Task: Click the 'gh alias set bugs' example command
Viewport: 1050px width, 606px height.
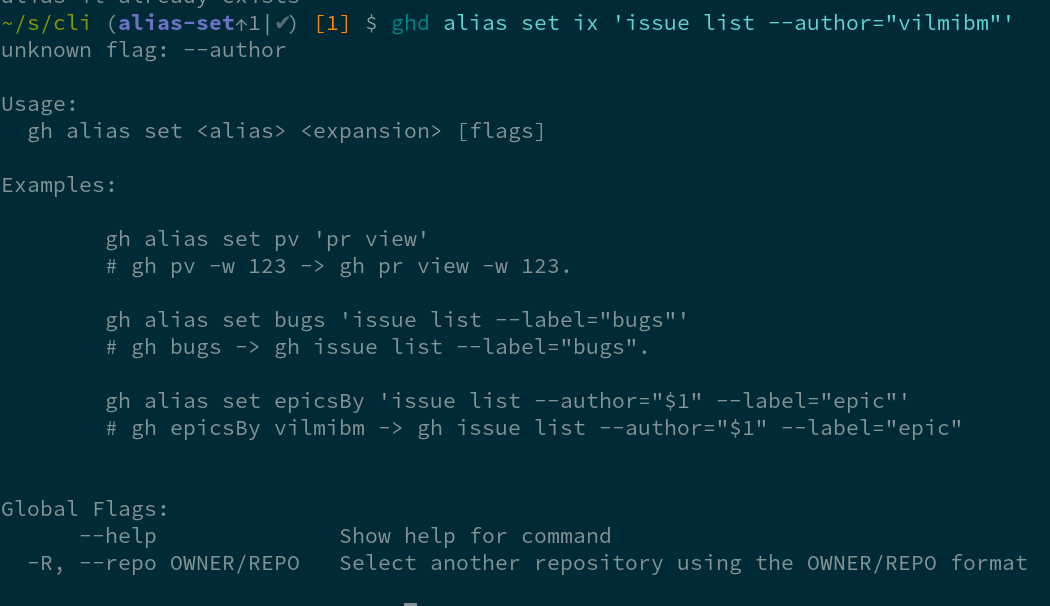Action: (396, 320)
